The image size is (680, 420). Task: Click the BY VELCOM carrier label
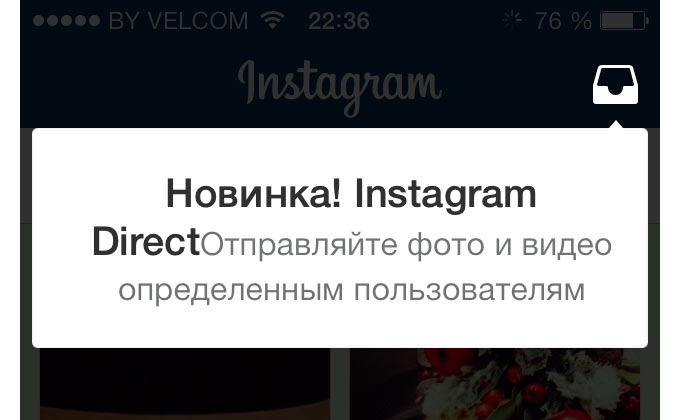click(178, 21)
